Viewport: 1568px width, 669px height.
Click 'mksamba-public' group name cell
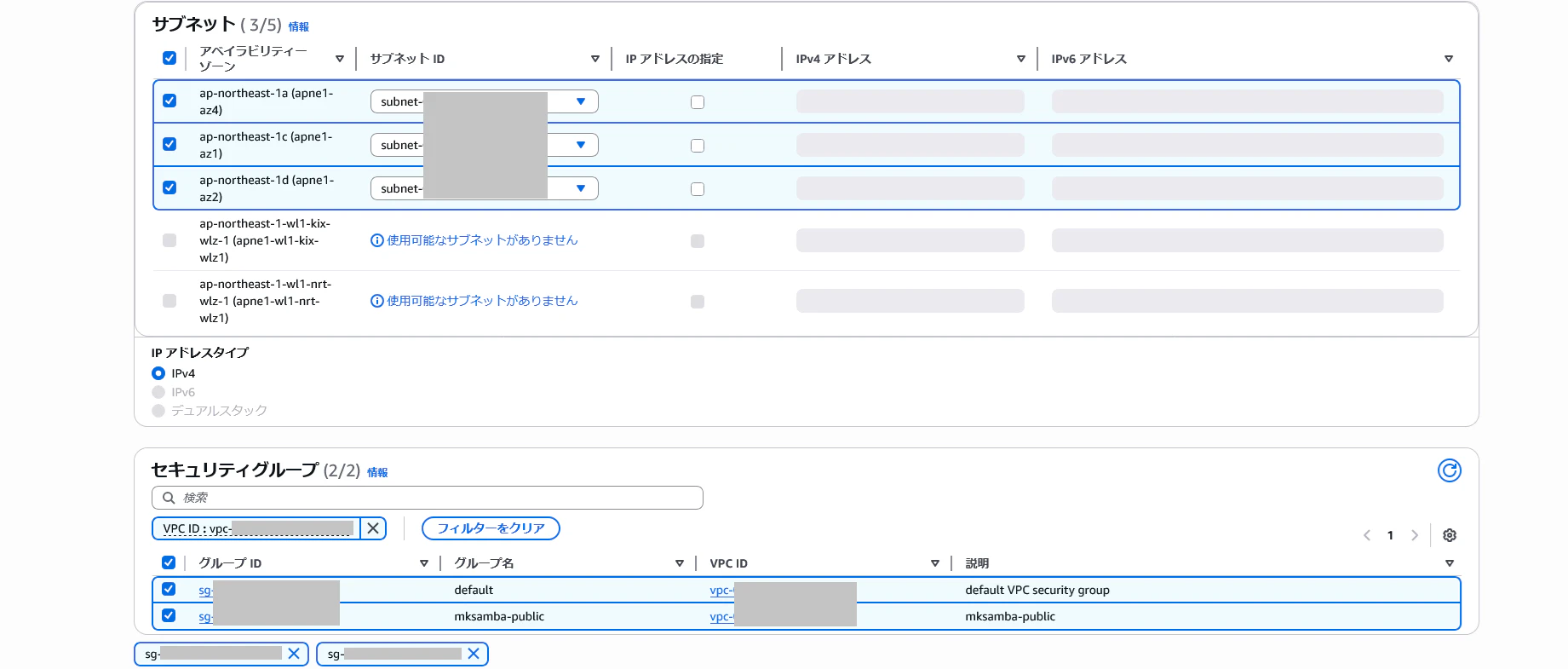coord(499,616)
